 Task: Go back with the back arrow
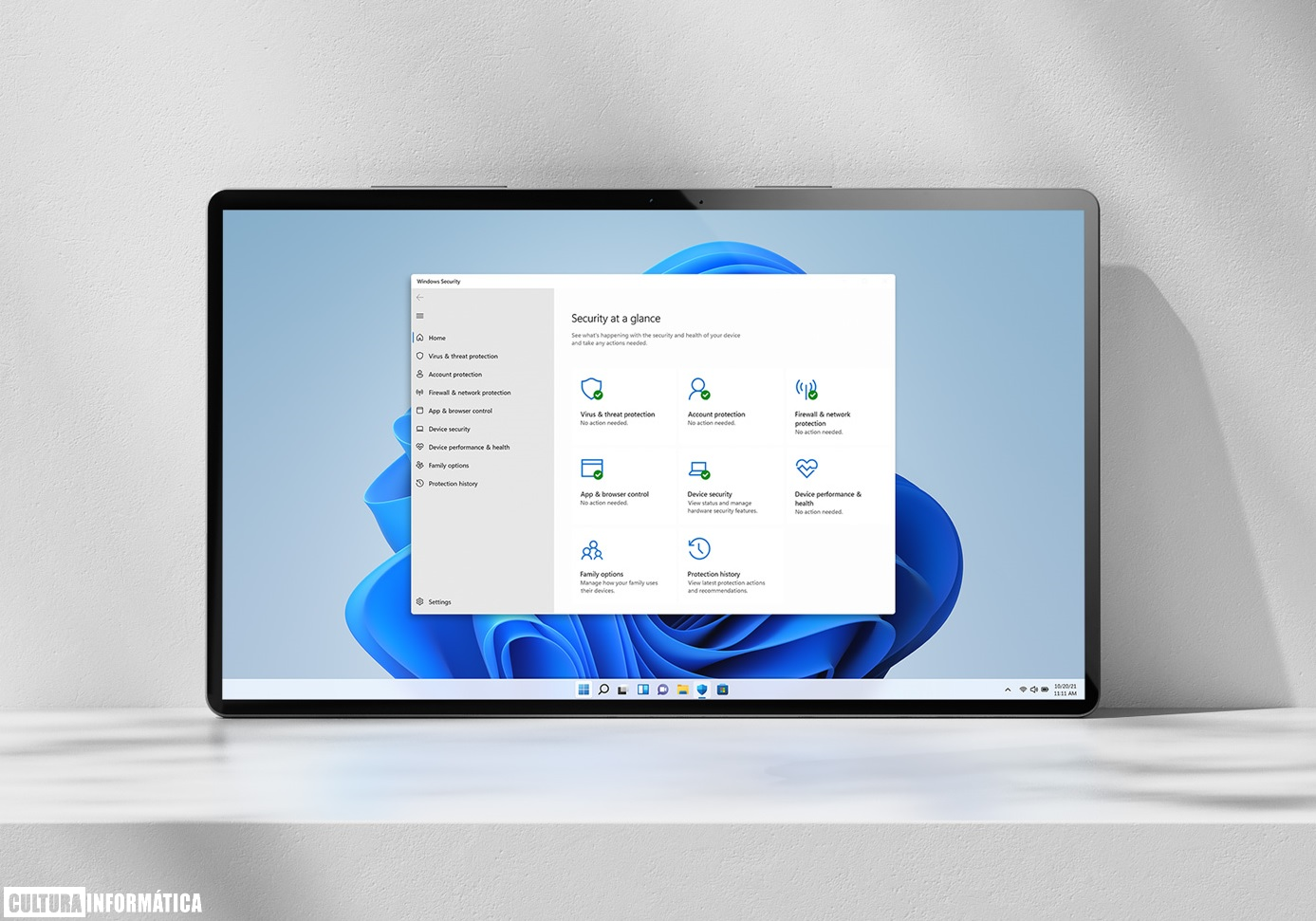point(420,298)
